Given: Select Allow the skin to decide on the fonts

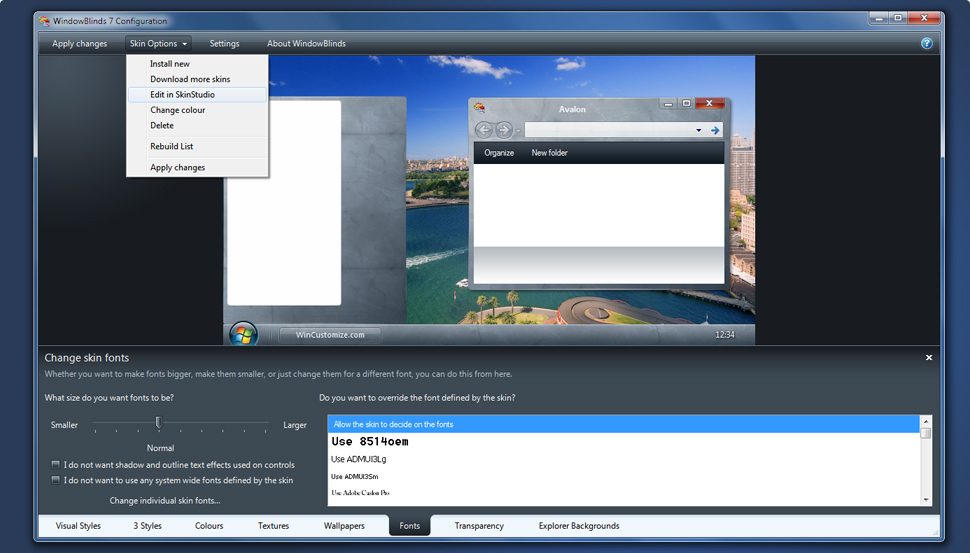Looking at the screenshot, I should [624, 424].
